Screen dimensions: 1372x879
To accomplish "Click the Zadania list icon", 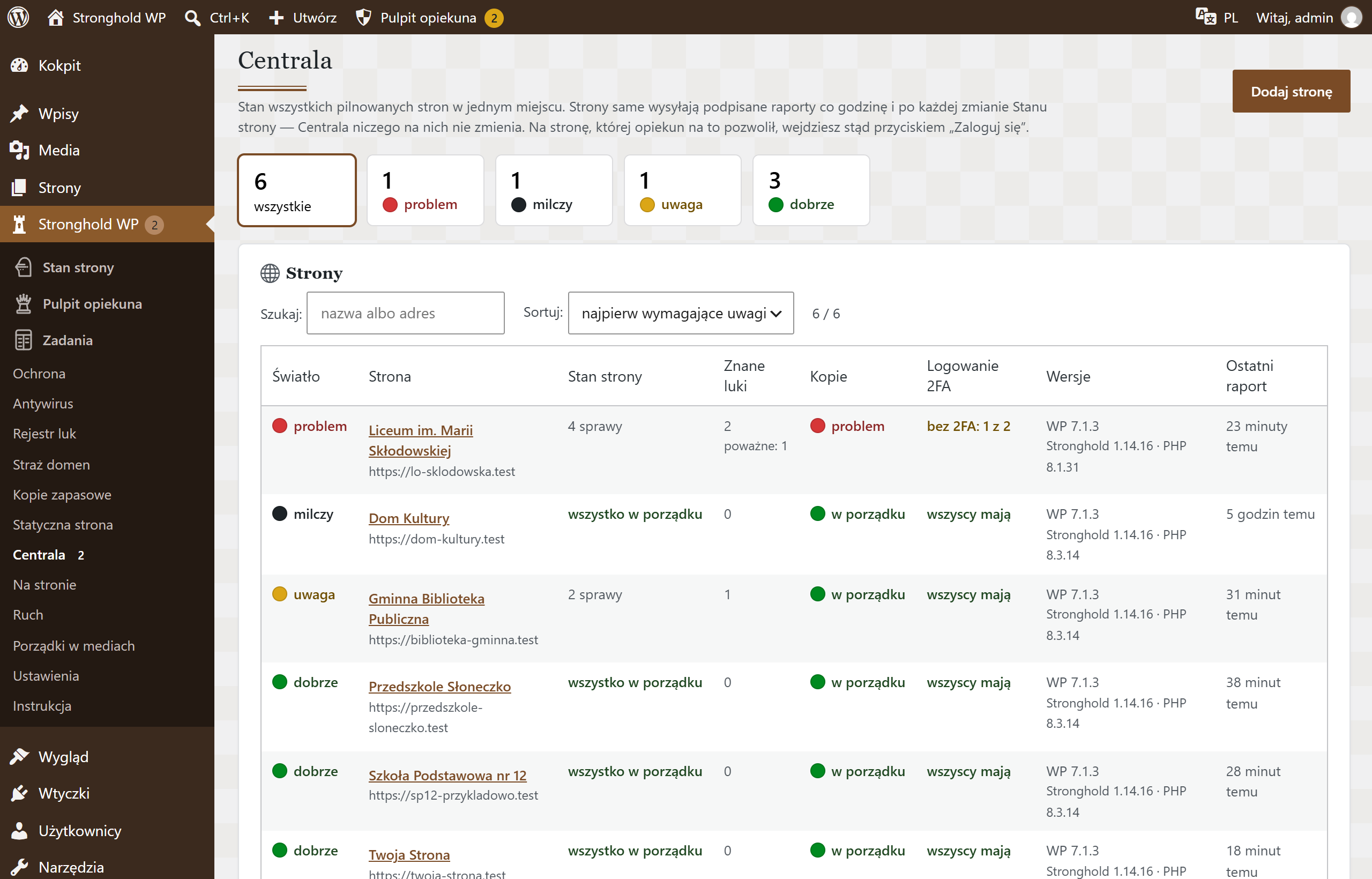I will (24, 340).
